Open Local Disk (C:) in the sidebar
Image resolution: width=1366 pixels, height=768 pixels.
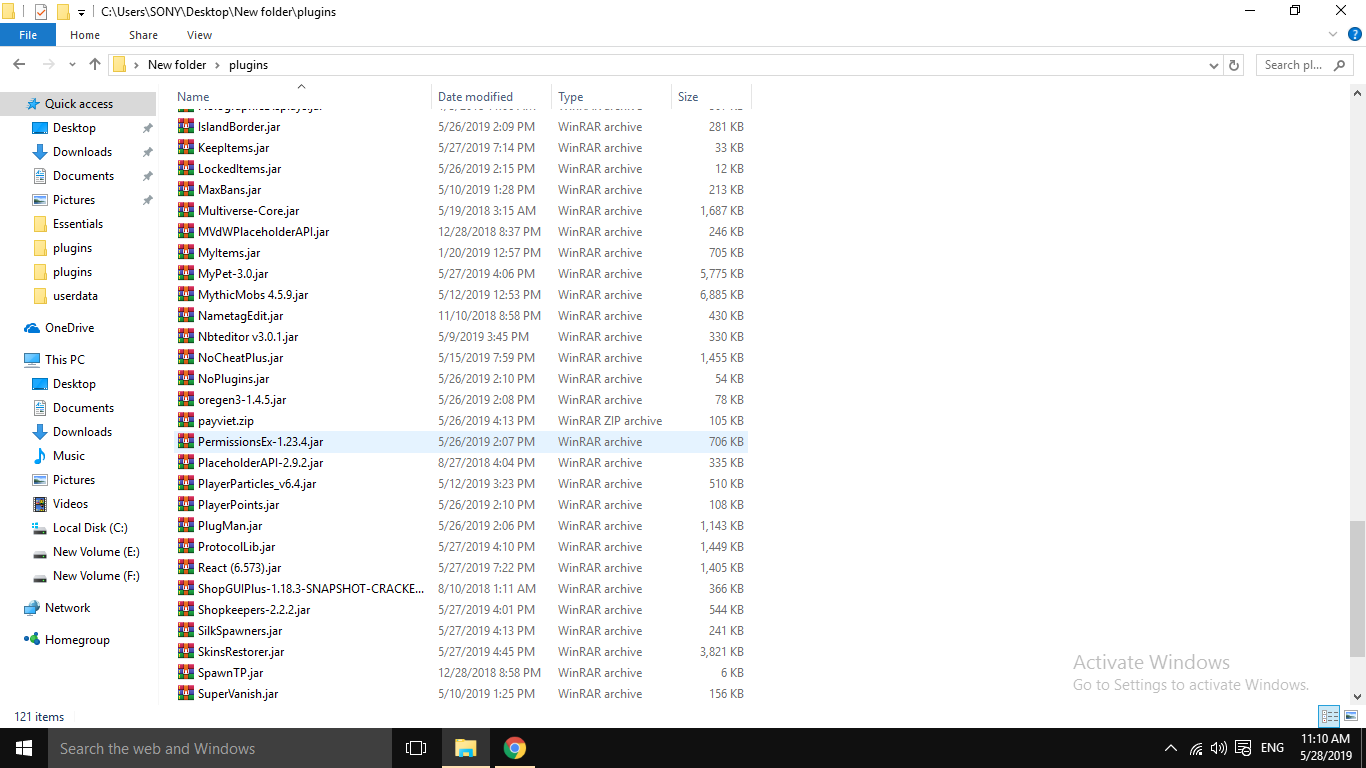(x=90, y=528)
